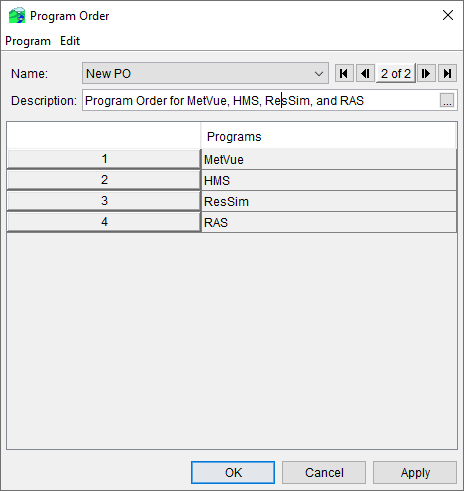The width and height of the screenshot is (464, 491).
Task: Open the Program menu
Action: 28,41
